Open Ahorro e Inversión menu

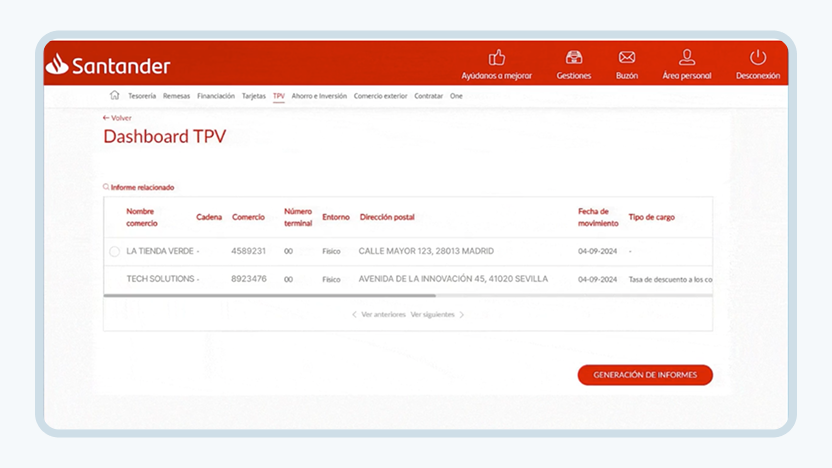coord(319,96)
